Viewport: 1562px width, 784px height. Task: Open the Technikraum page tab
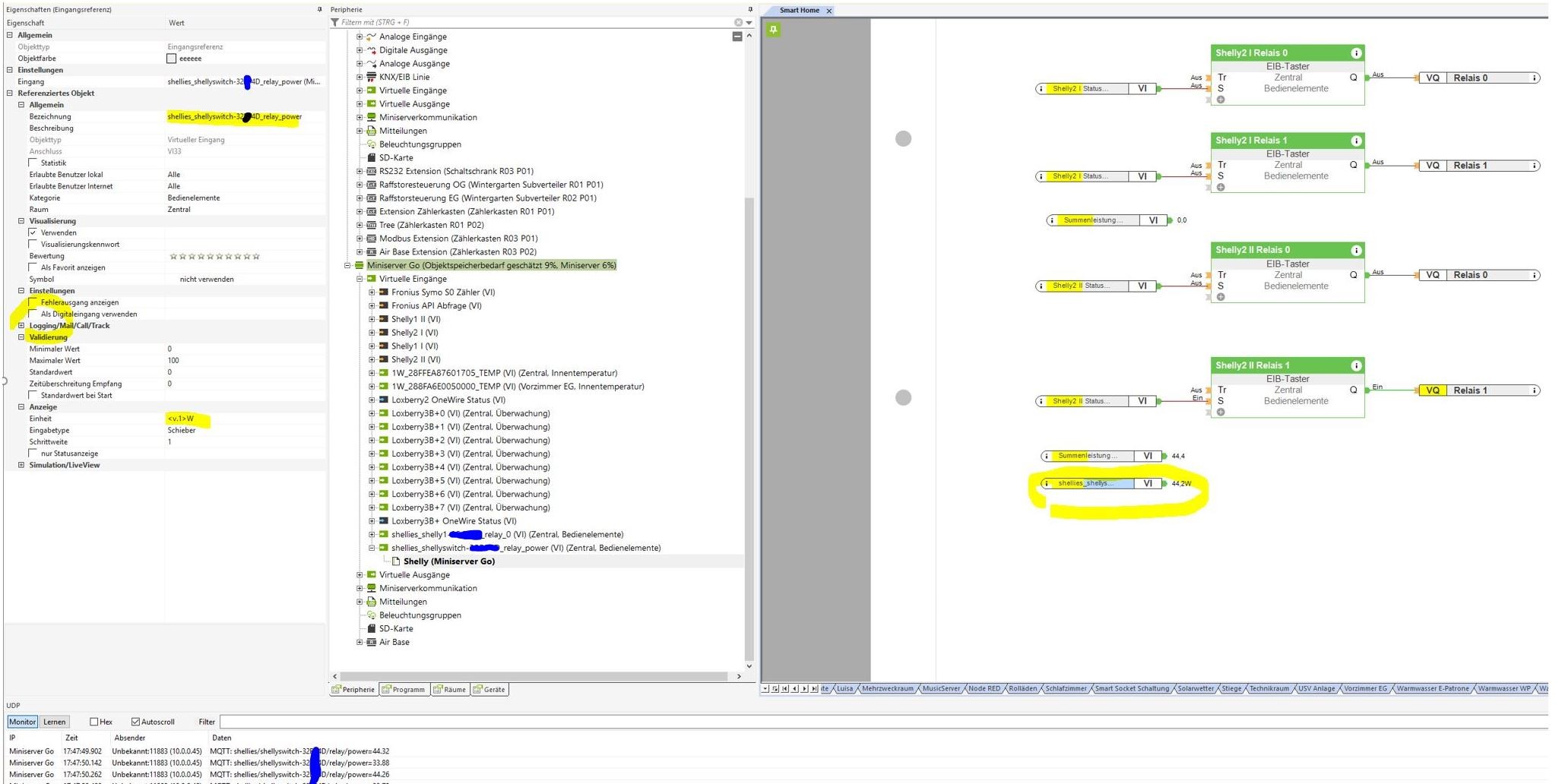tap(1269, 689)
